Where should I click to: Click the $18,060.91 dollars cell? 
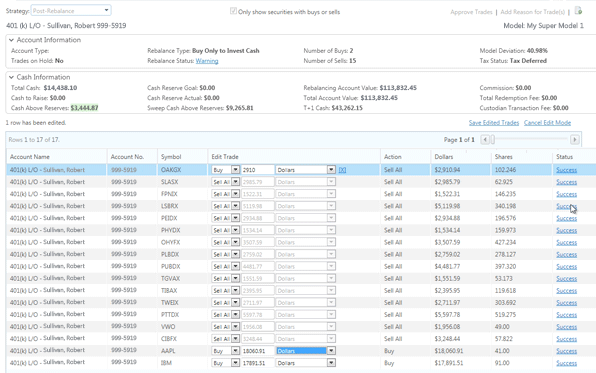(x=461, y=351)
